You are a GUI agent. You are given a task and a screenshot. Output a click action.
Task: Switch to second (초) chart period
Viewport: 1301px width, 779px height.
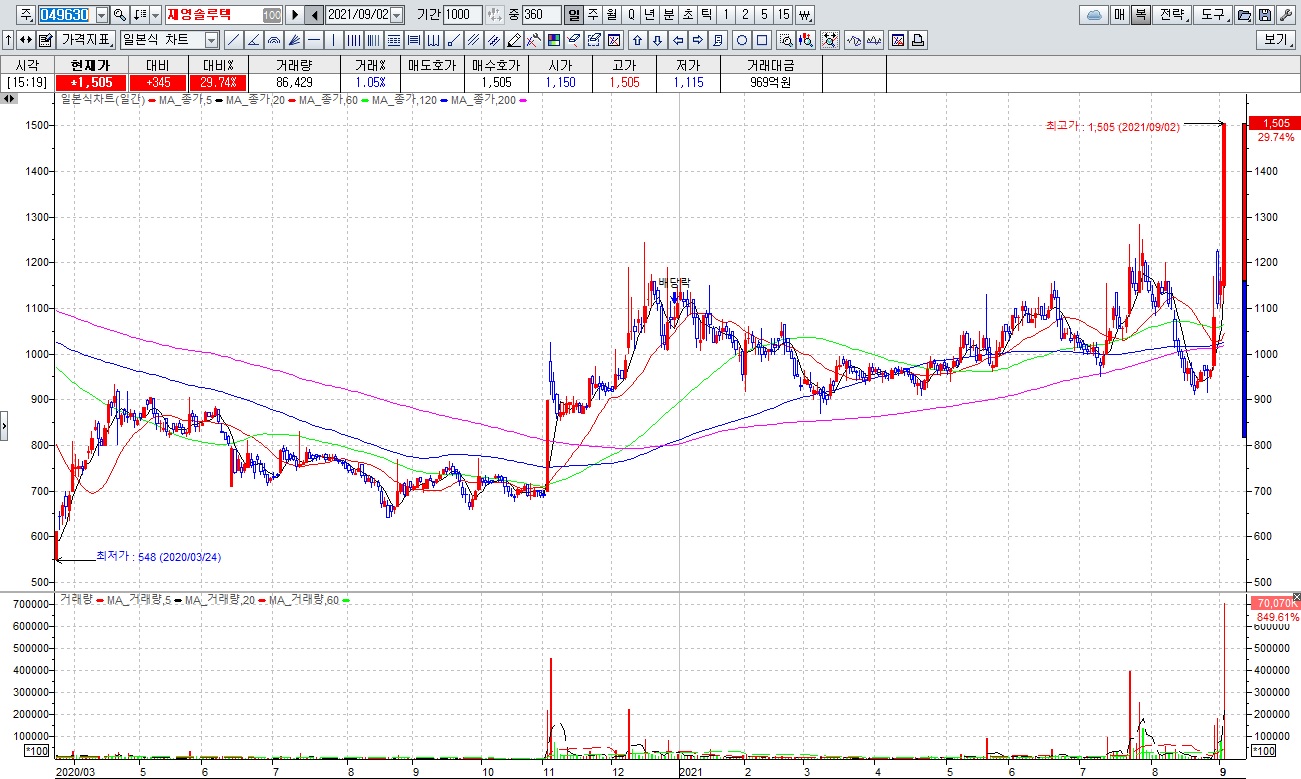tap(688, 15)
